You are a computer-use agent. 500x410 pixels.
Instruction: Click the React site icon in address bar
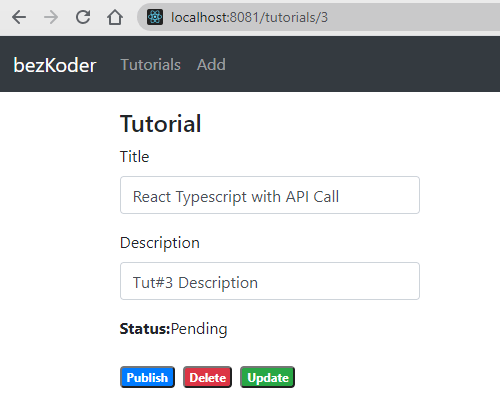155,17
